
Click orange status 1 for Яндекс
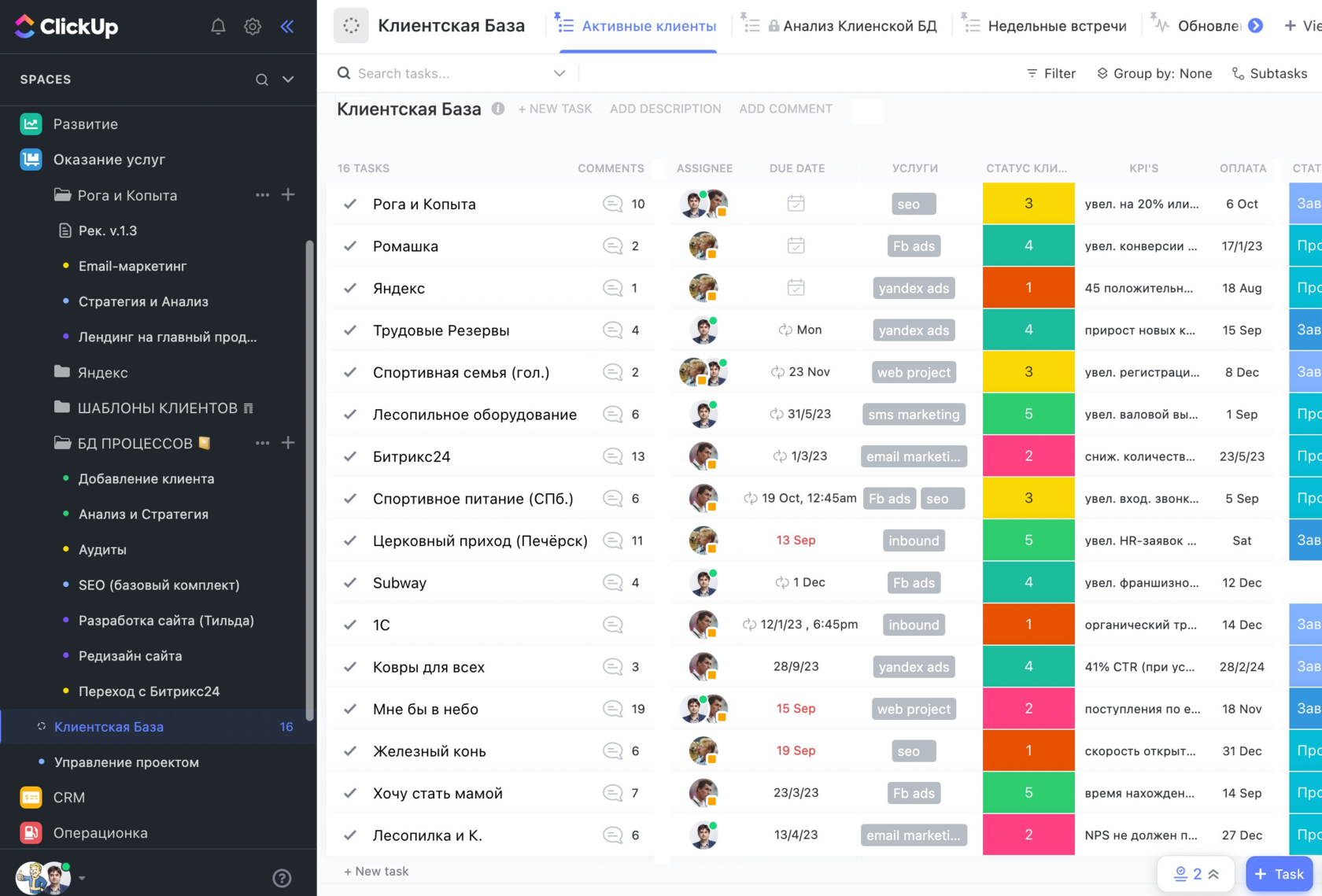pyautogui.click(x=1028, y=288)
